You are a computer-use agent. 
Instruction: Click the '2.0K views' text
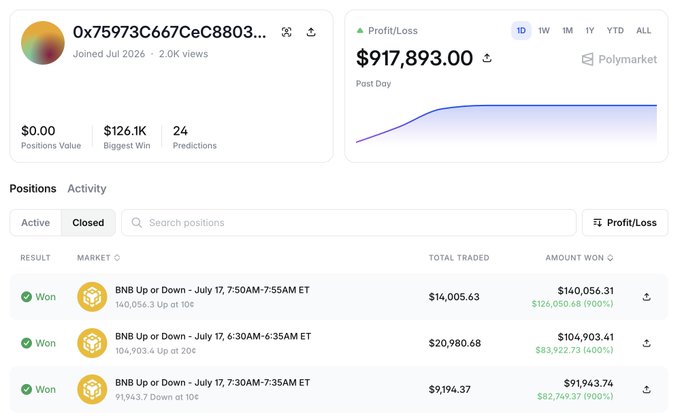[x=183, y=54]
